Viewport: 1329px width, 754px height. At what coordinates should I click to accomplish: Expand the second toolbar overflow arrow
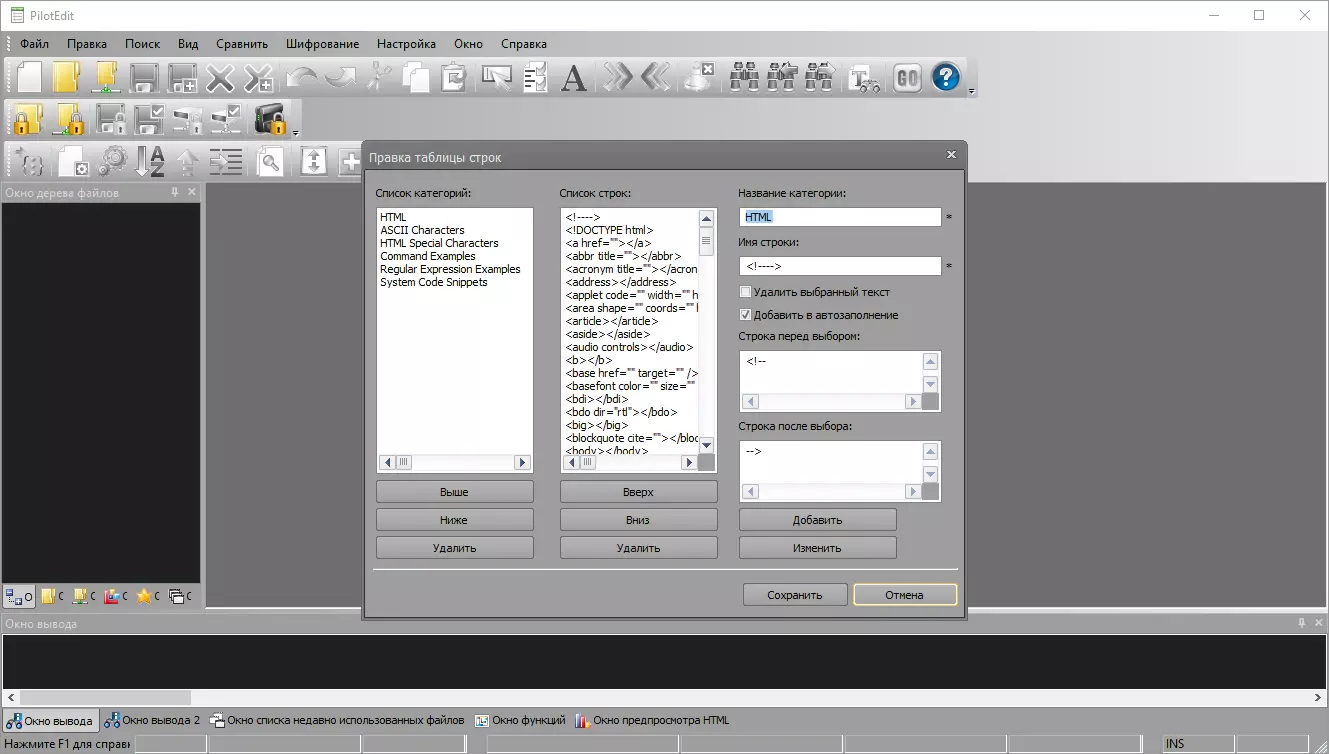[x=296, y=133]
